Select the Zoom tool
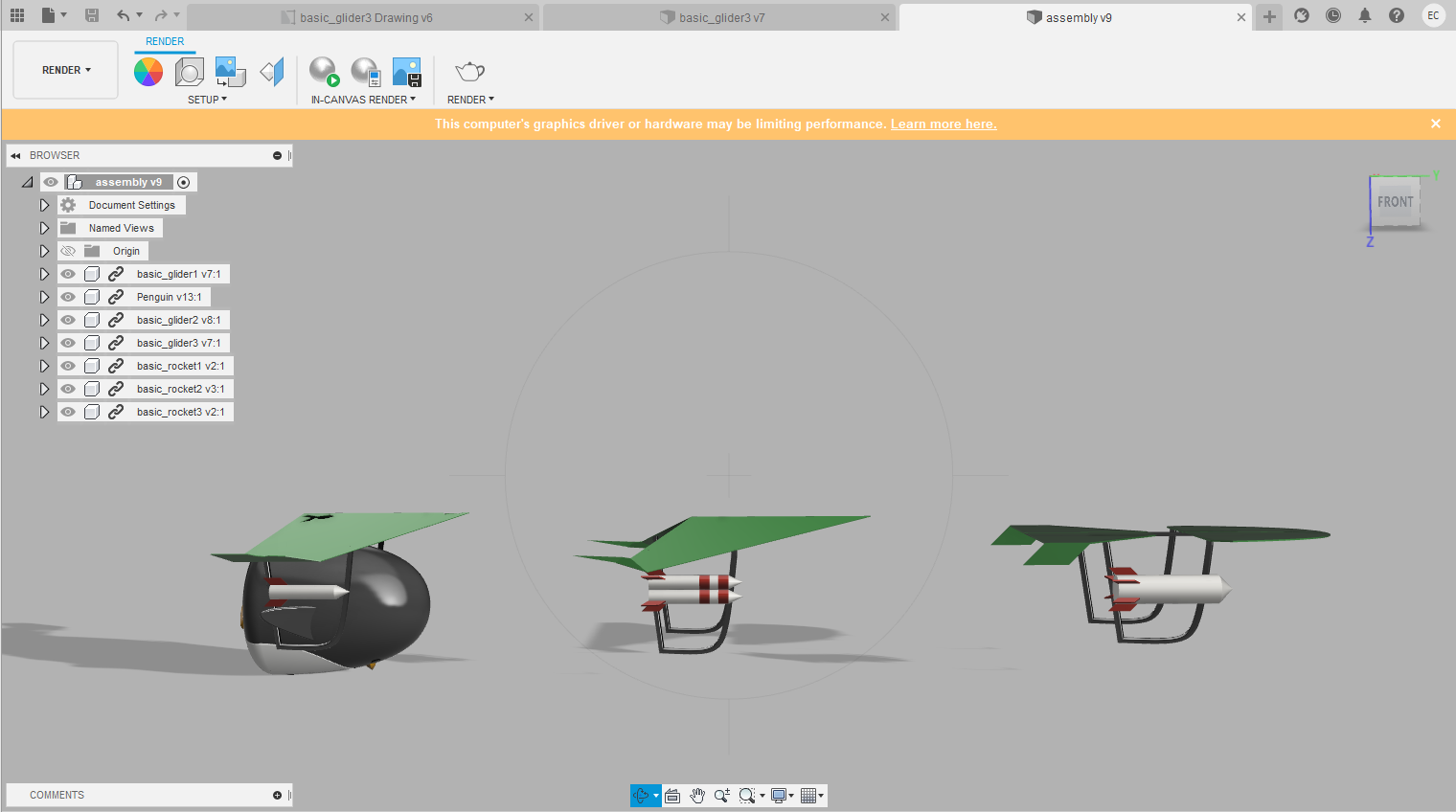This screenshot has height=812, width=1456. pos(721,795)
